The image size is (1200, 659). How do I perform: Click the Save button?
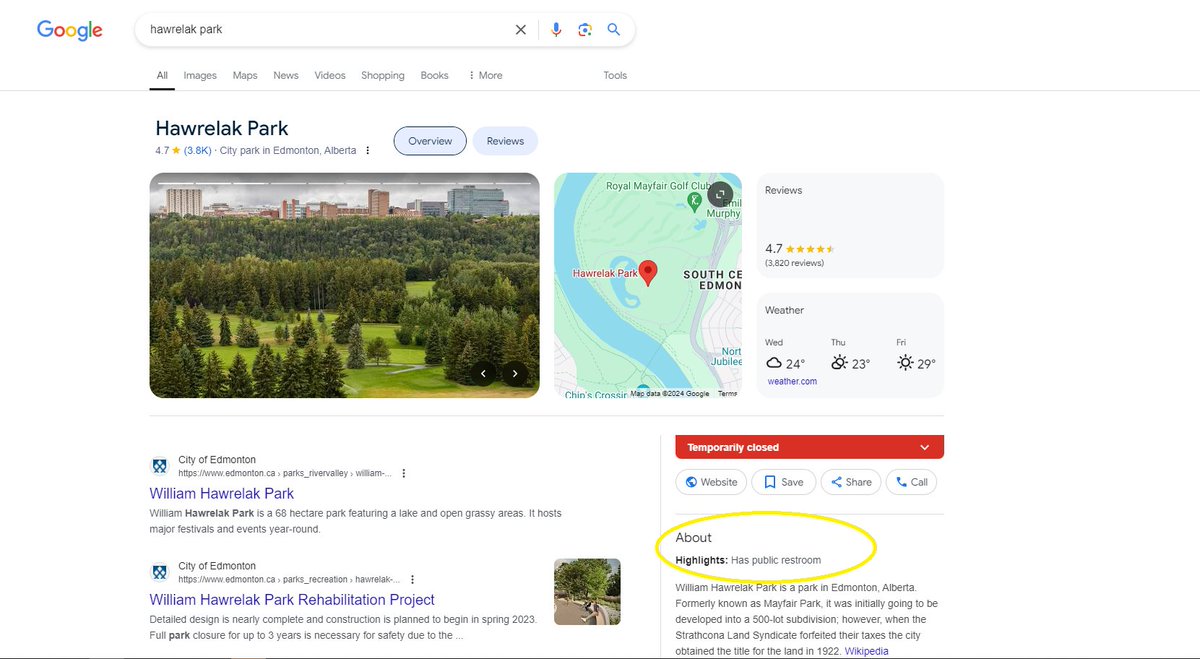(x=784, y=482)
